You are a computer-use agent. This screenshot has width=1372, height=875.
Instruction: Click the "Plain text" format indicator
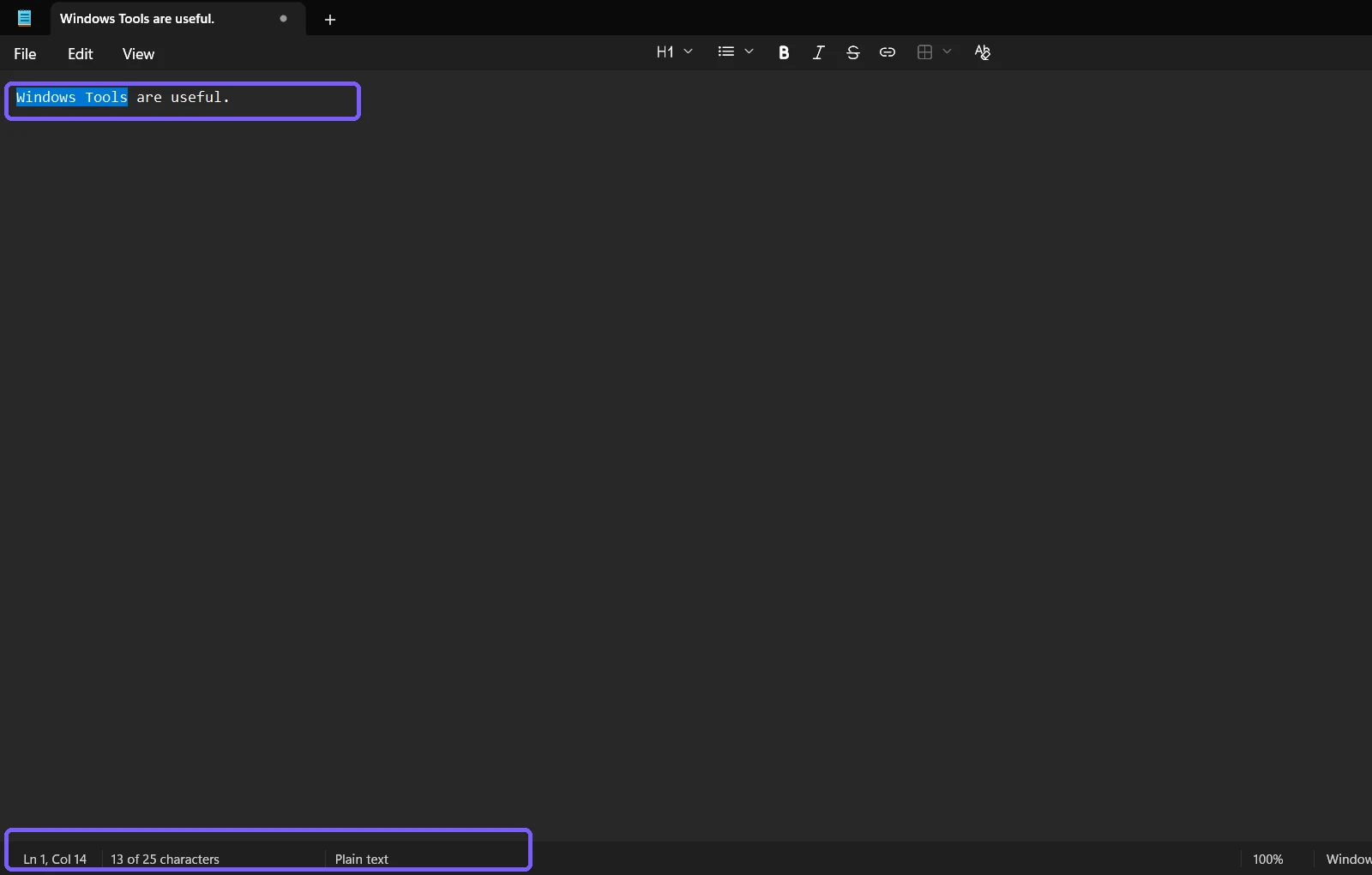coord(362,859)
